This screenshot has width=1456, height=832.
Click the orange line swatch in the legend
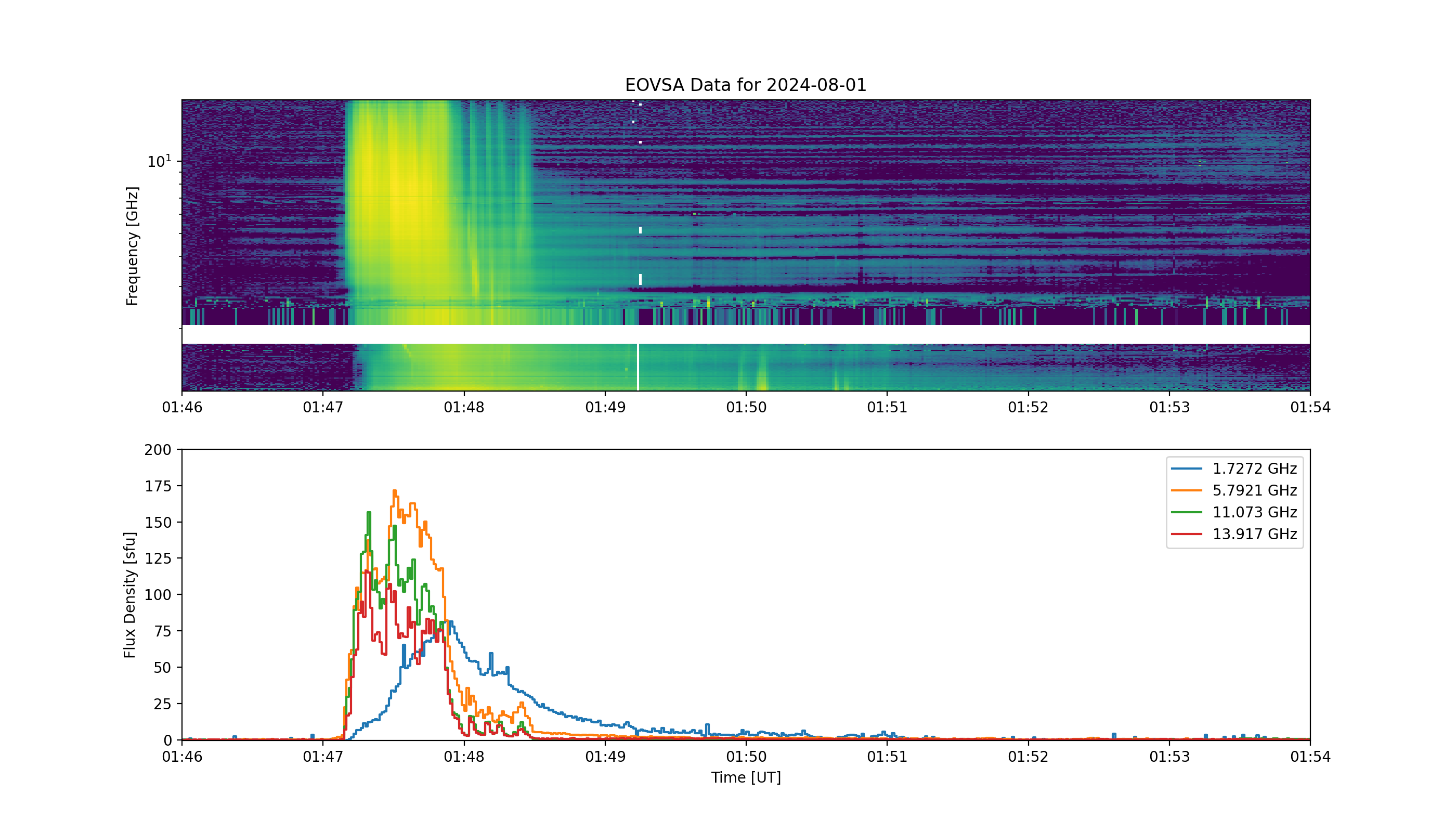tap(1186, 490)
